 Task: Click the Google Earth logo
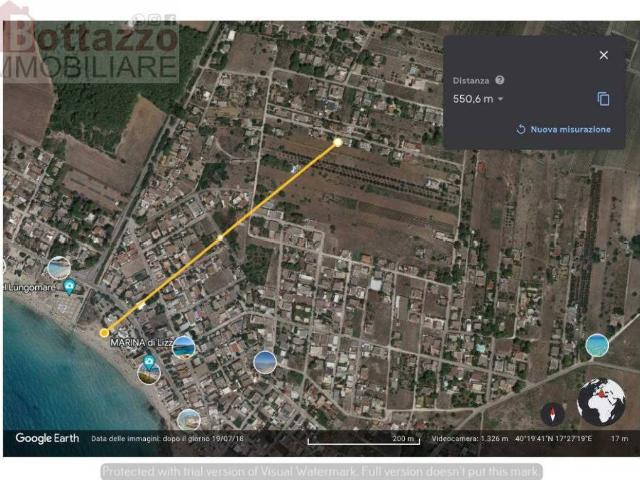(47, 439)
